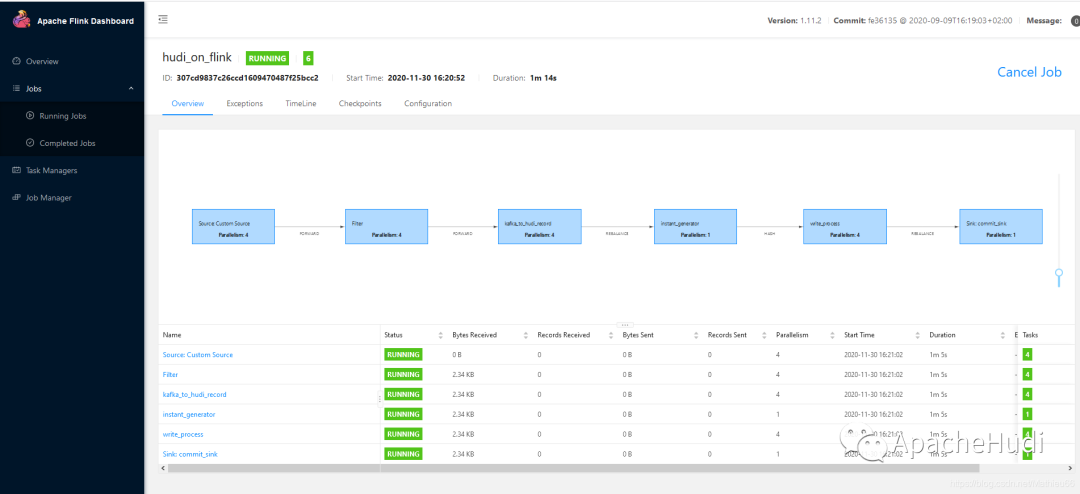
Task: Switch to the Exceptions tab
Action: (245, 103)
